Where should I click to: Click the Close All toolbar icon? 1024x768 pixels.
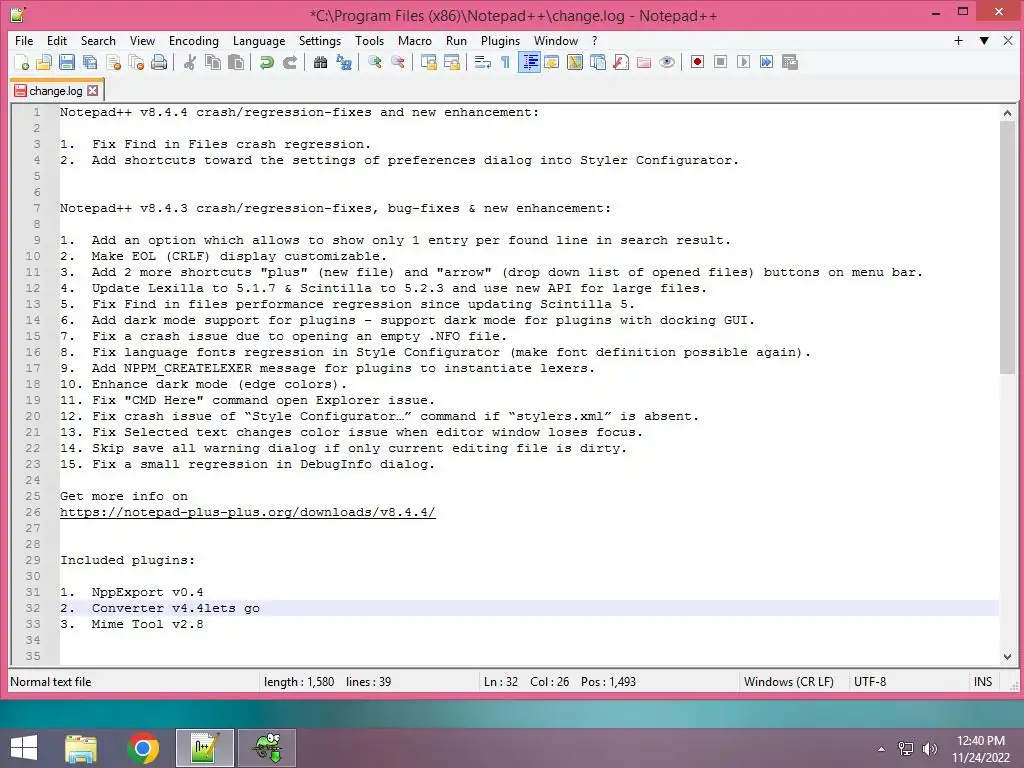pyautogui.click(x=136, y=62)
